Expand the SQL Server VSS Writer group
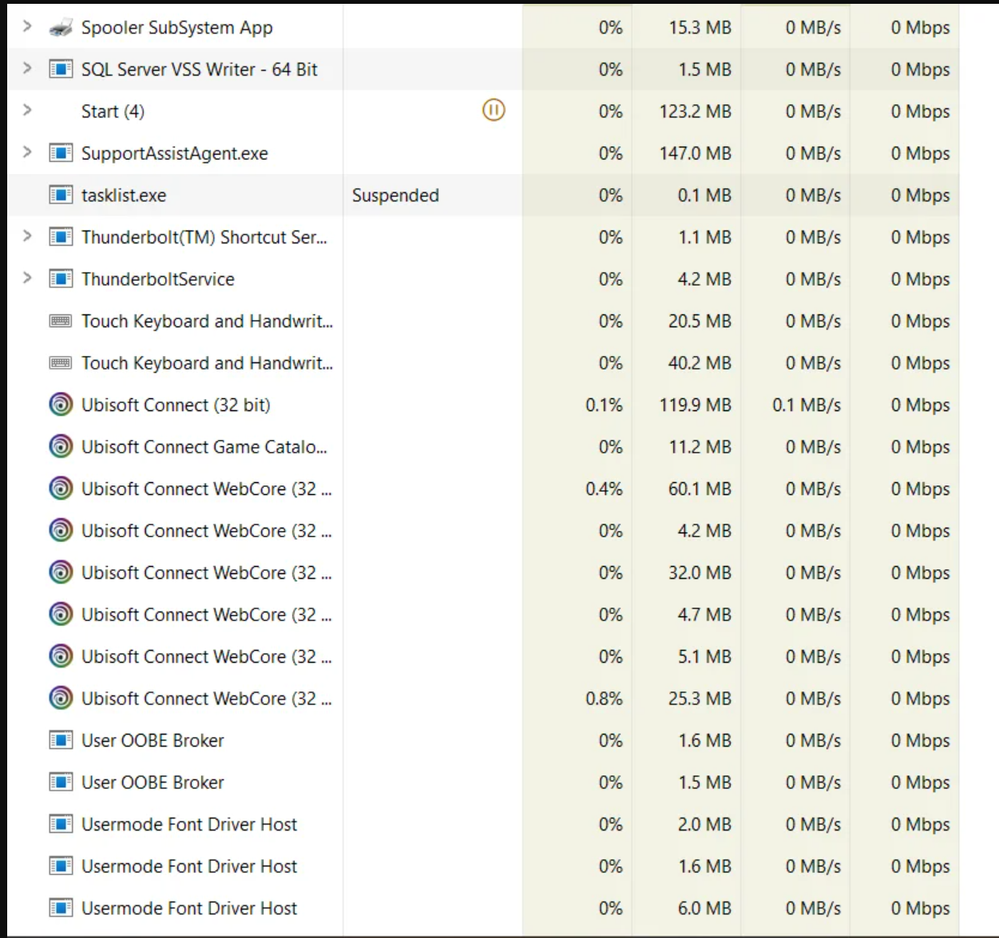The width and height of the screenshot is (999, 938). (27, 69)
